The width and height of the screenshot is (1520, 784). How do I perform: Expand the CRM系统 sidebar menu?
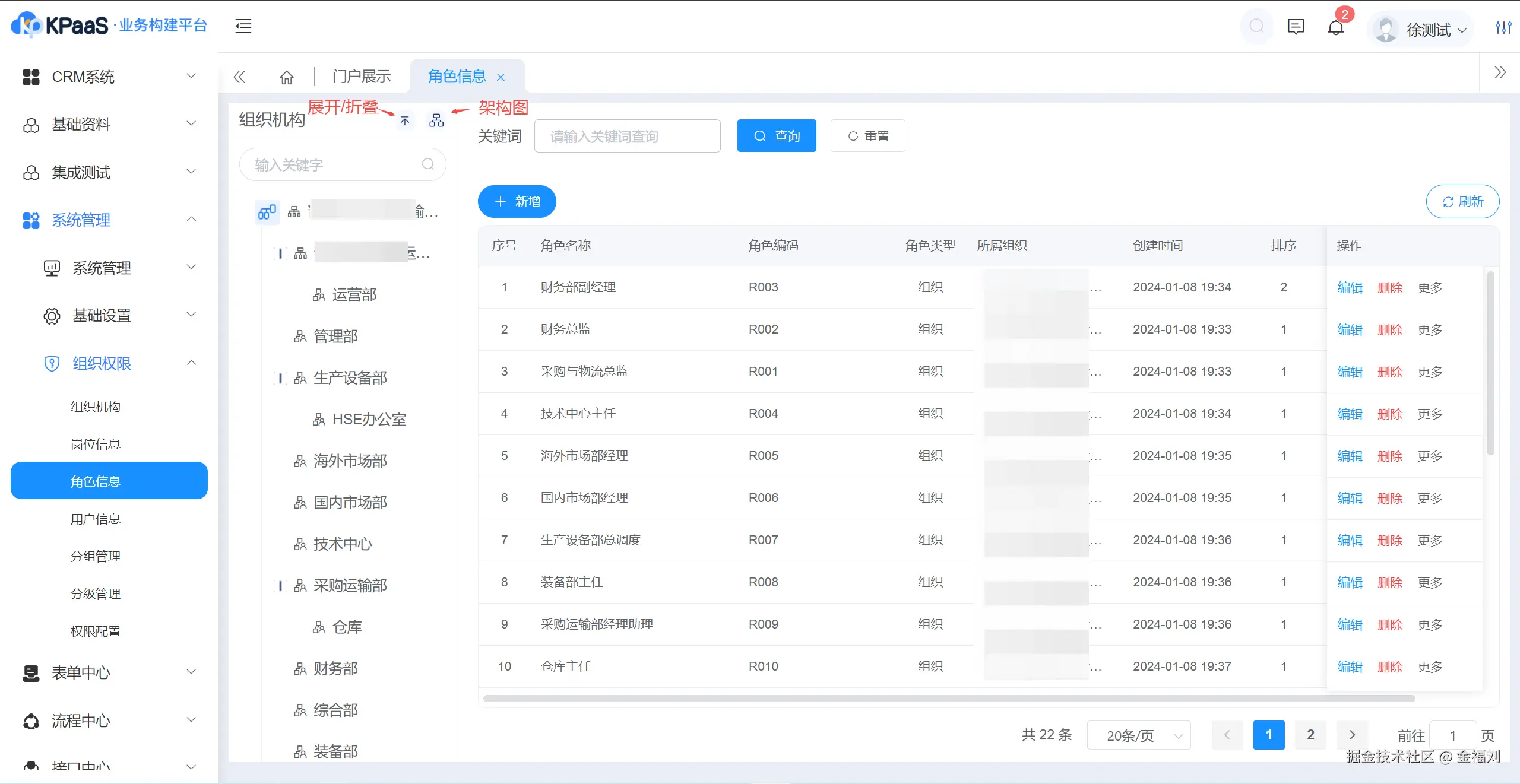191,76
